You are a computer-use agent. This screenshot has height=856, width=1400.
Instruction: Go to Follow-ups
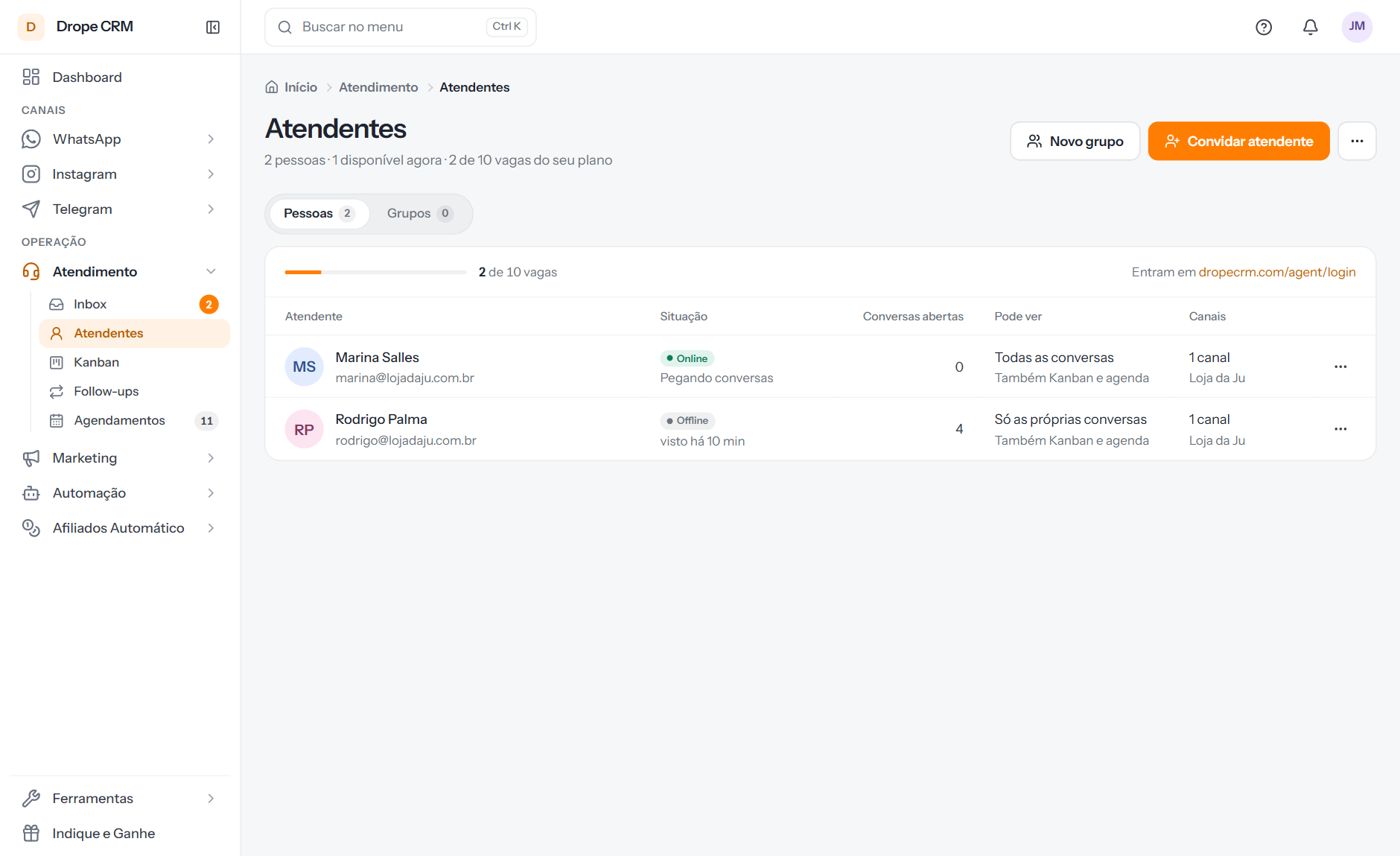tap(134, 391)
